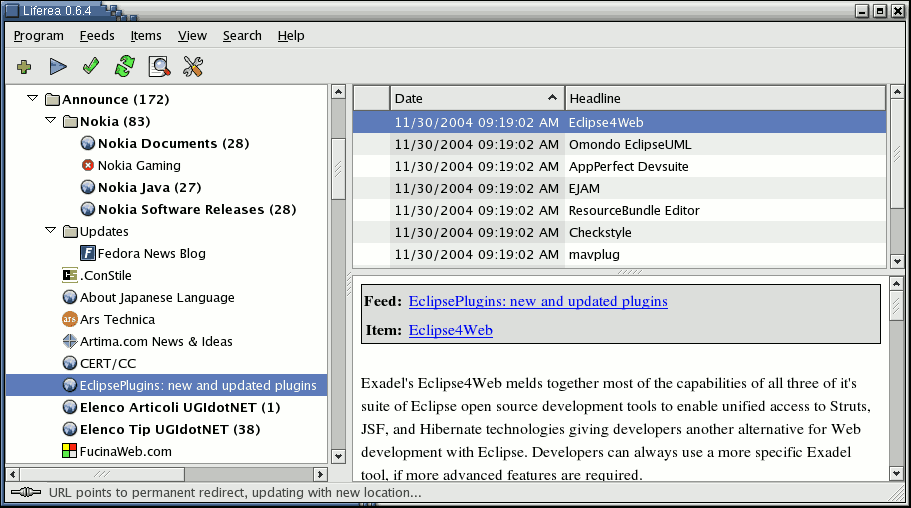
Task: Select the Nokia Gaming feed
Action: click(x=139, y=166)
